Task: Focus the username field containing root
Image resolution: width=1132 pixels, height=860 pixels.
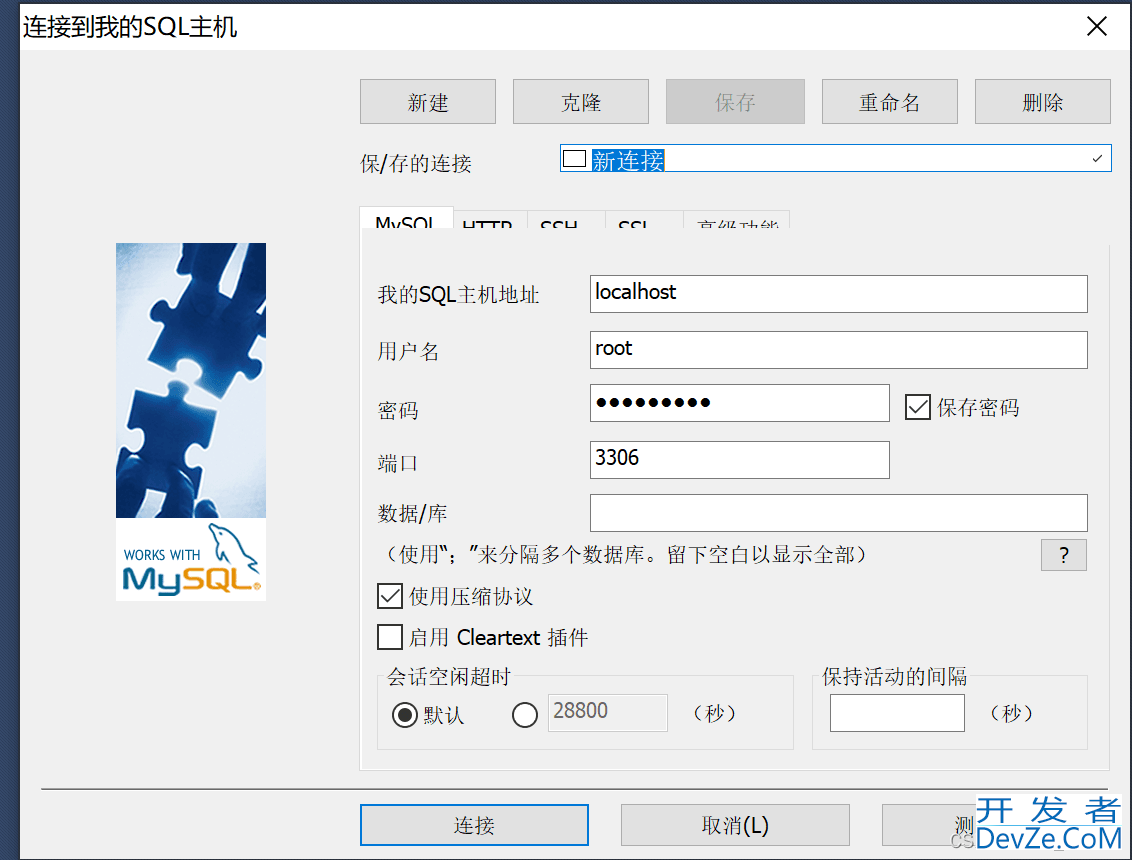Action: point(838,350)
